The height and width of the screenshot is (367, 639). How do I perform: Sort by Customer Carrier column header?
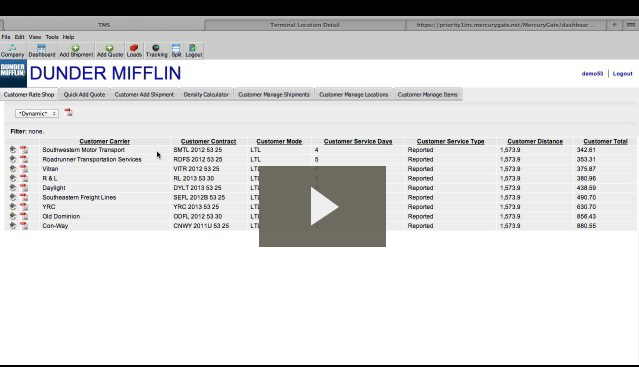click(x=105, y=141)
